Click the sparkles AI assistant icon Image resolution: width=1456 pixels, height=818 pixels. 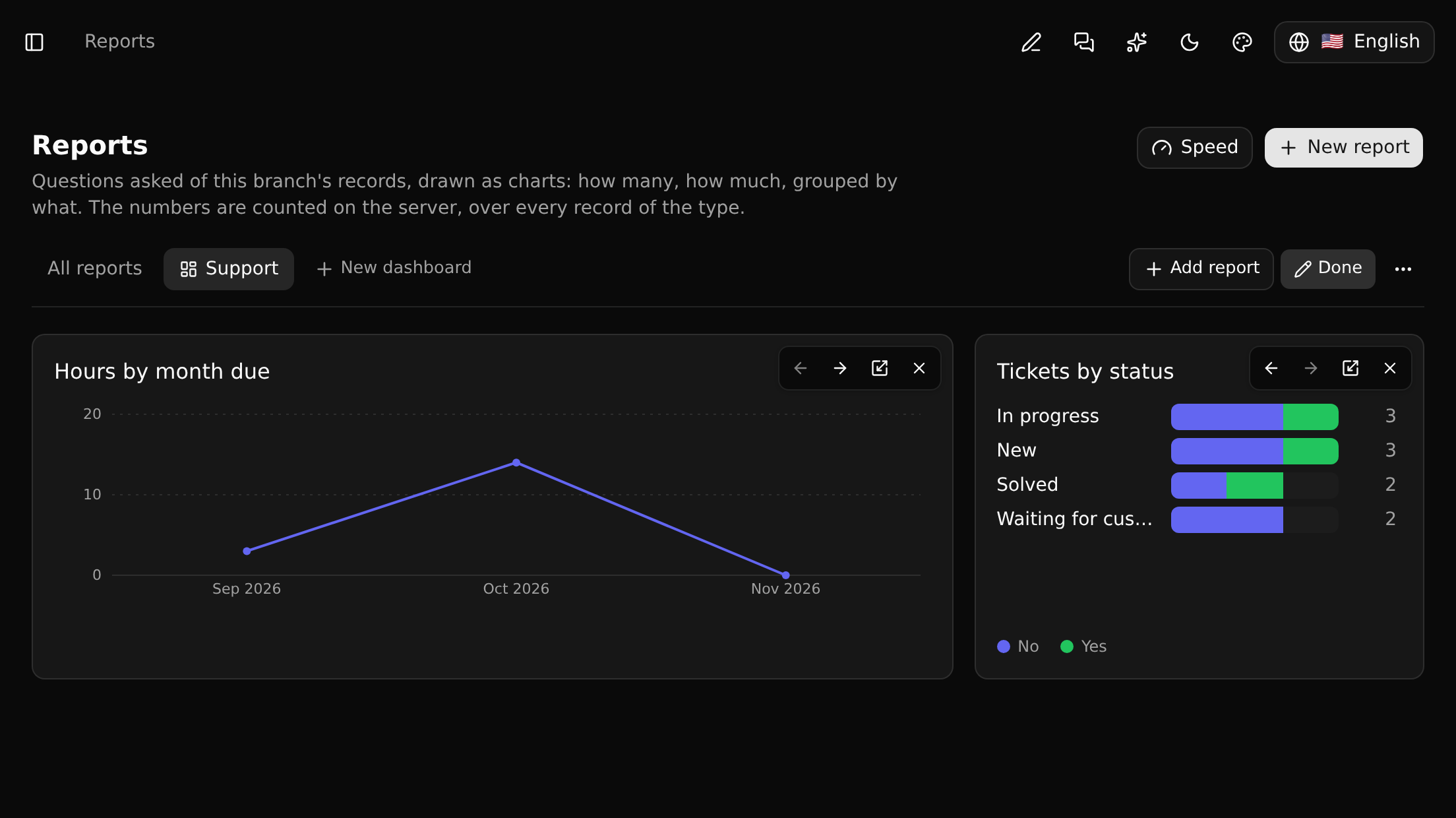(x=1137, y=42)
